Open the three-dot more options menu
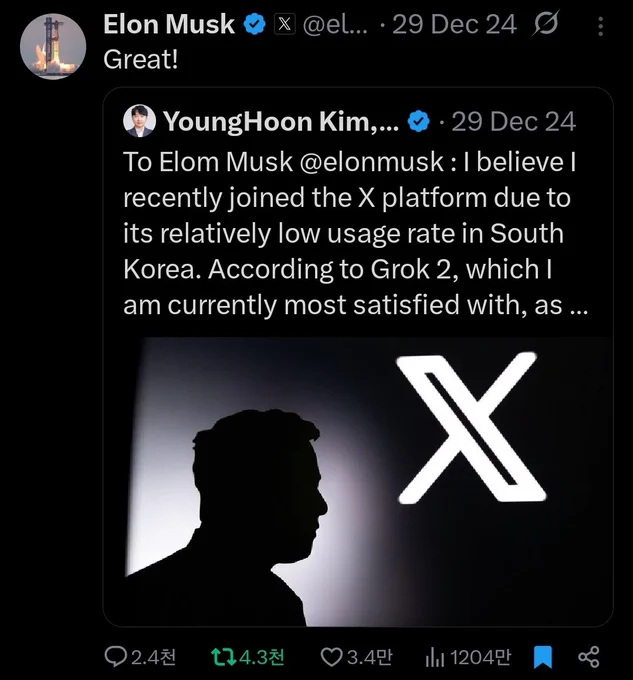Screen dimensions: 633x680 pos(600,26)
